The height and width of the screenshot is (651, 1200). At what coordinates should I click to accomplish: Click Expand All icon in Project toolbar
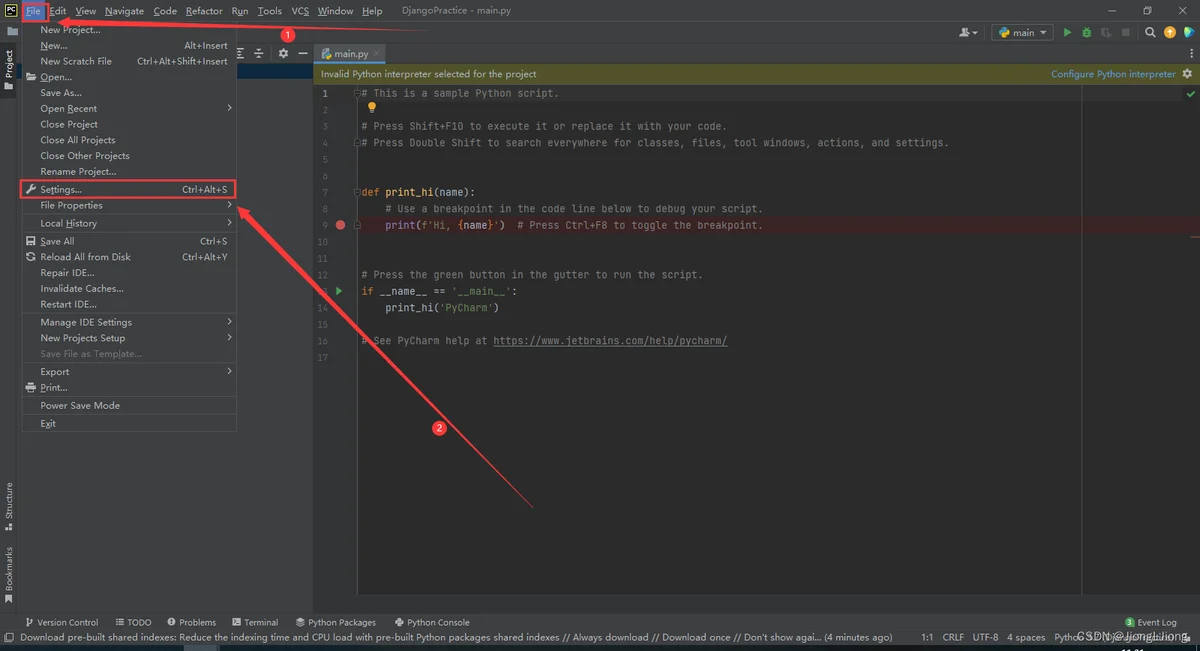point(241,53)
